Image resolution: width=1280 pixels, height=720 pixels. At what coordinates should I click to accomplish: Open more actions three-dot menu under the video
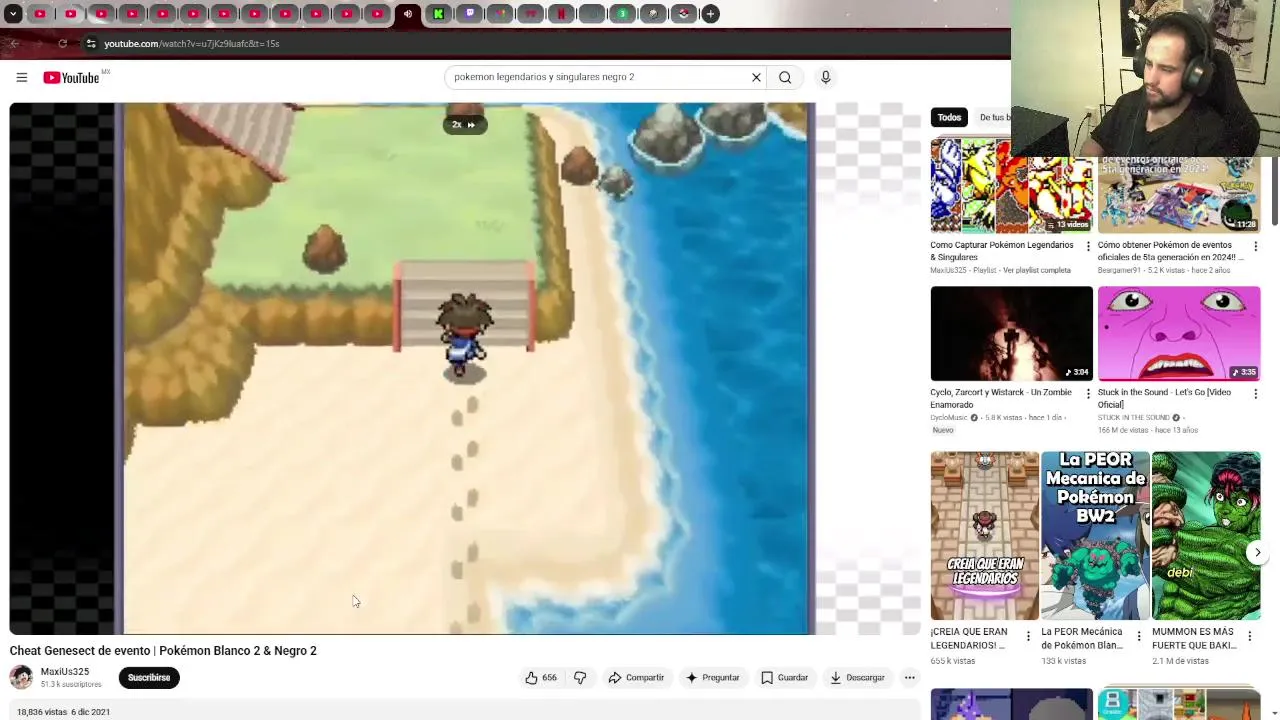(909, 677)
